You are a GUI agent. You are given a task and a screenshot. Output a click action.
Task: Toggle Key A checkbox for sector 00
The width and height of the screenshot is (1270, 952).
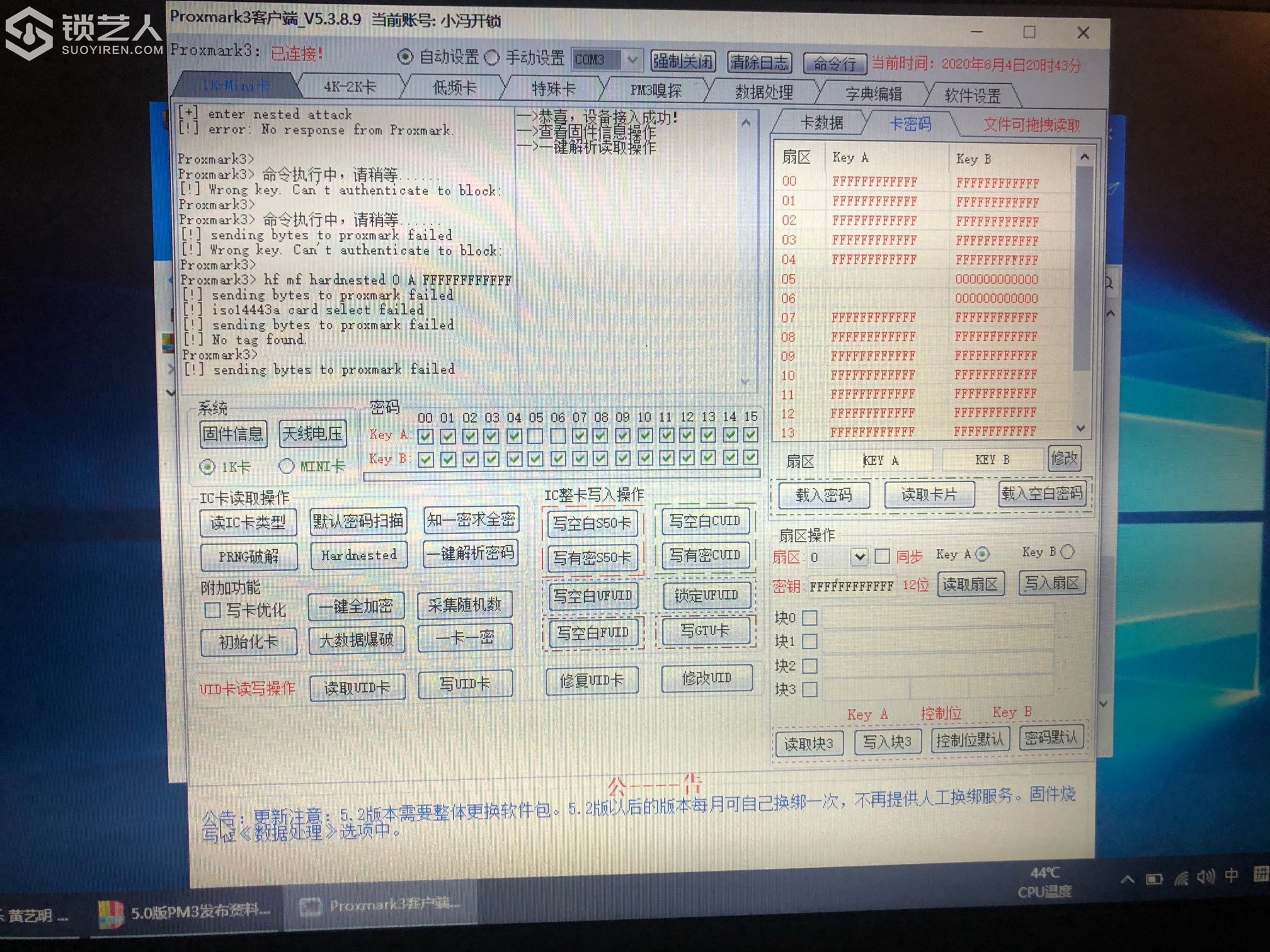[x=425, y=436]
